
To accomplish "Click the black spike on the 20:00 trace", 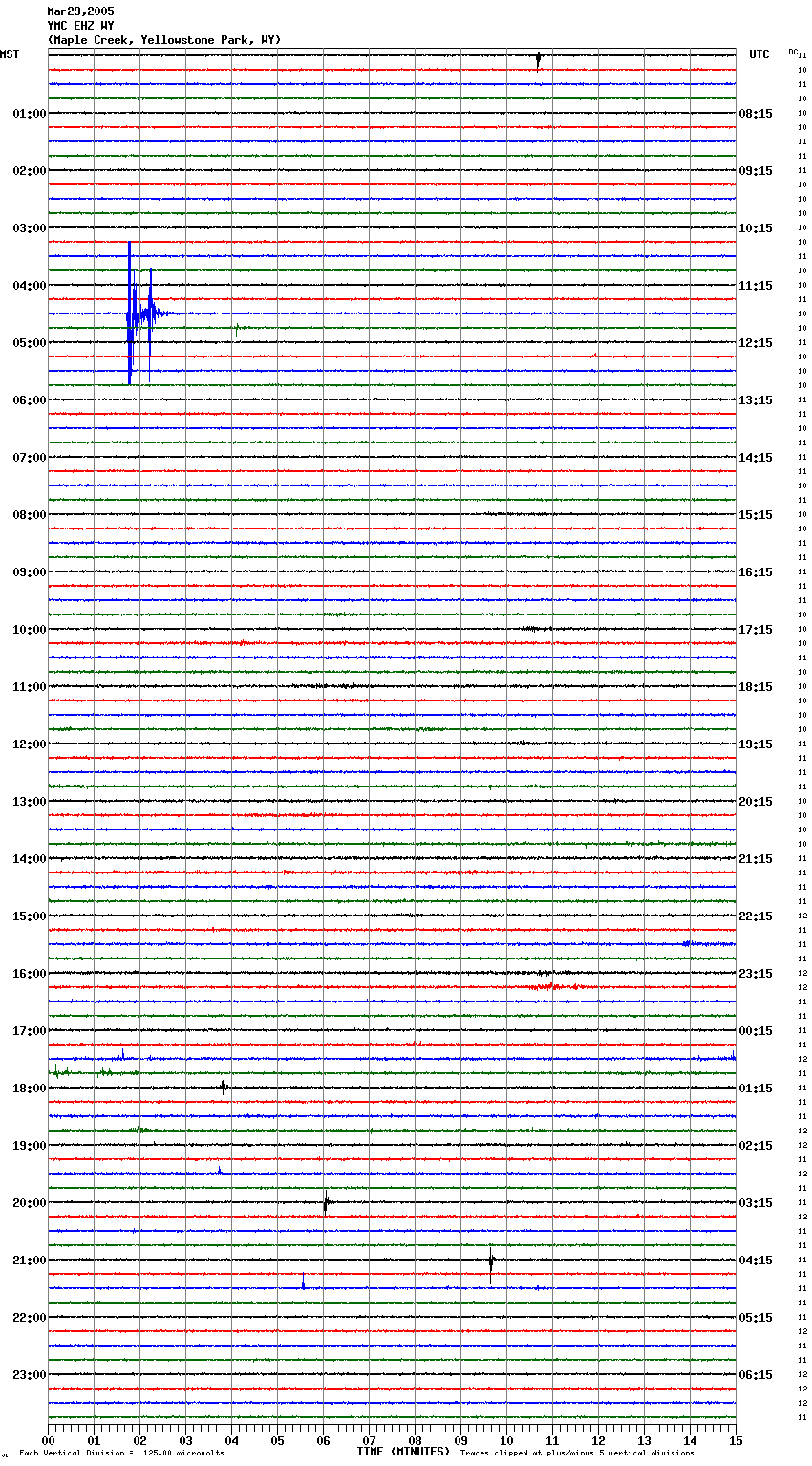I will [326, 1203].
